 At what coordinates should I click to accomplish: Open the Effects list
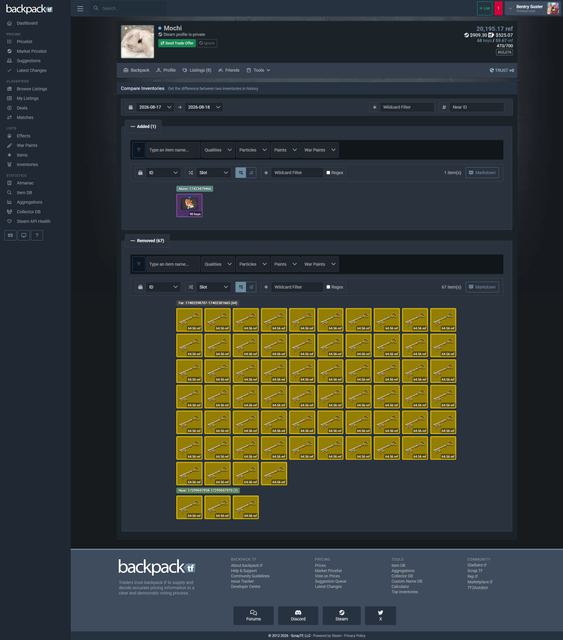coord(23,136)
